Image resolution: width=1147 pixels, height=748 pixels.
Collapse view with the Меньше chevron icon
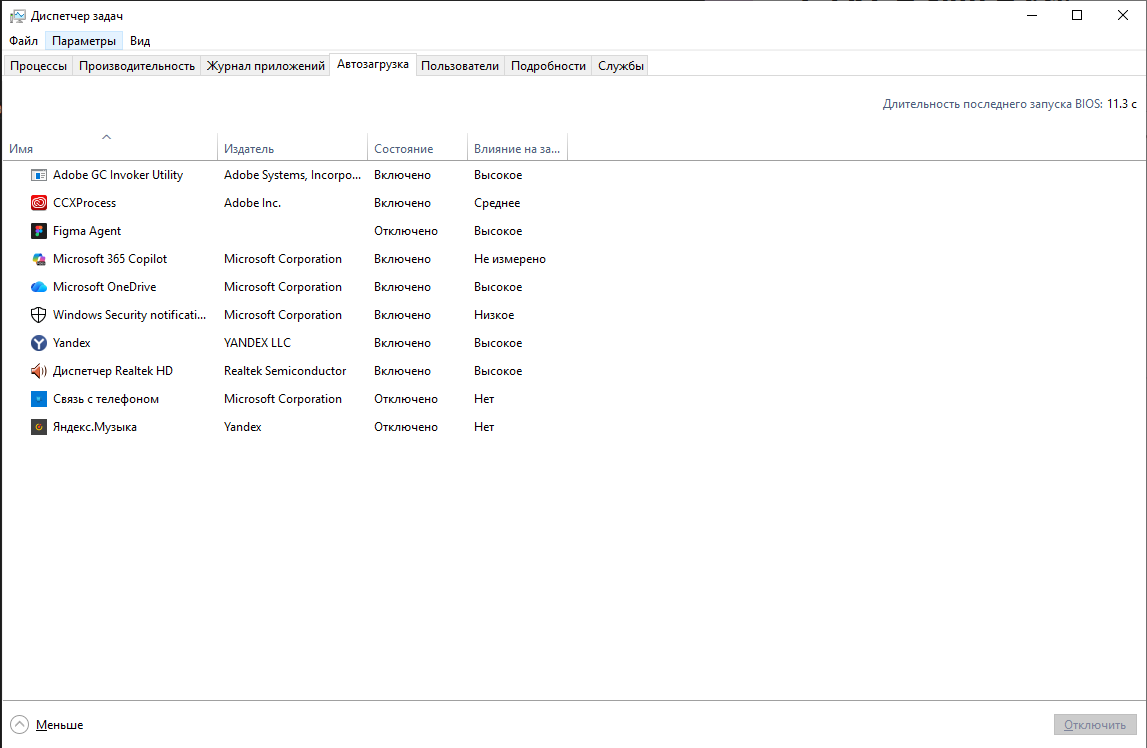pyautogui.click(x=20, y=725)
